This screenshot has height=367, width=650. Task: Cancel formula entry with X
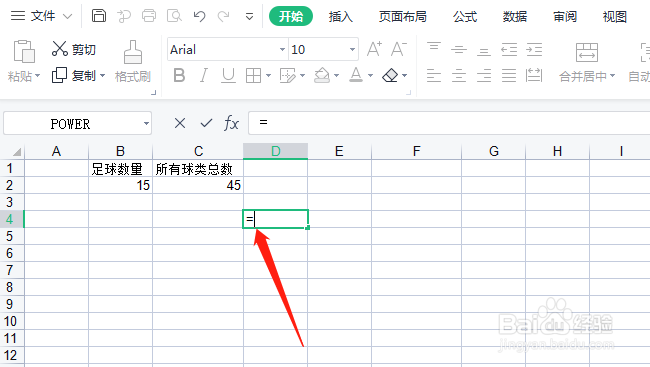tap(180, 123)
